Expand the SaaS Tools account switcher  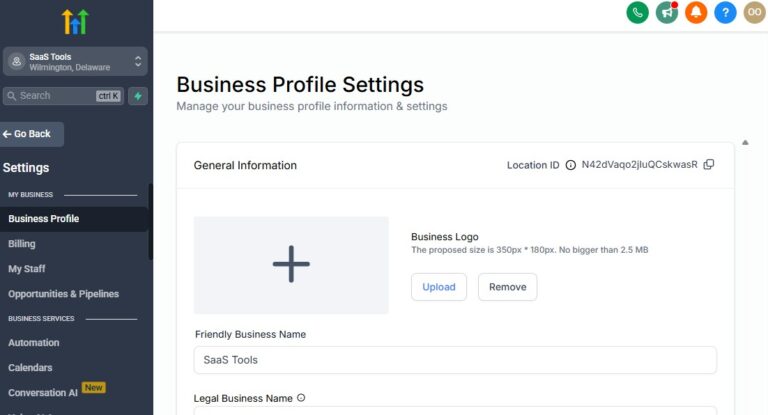[x=75, y=62]
